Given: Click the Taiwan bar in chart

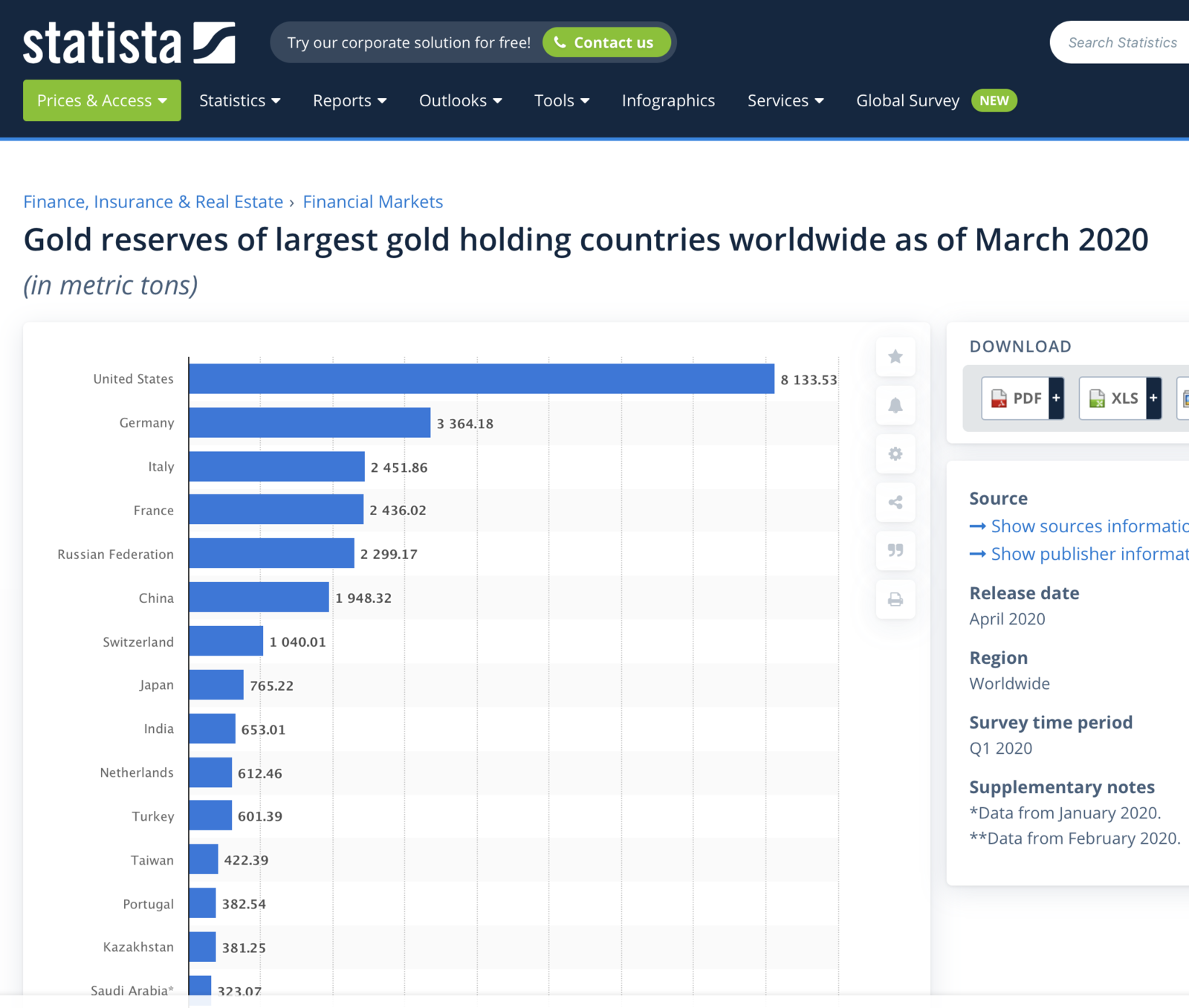Looking at the screenshot, I should coord(204,859).
